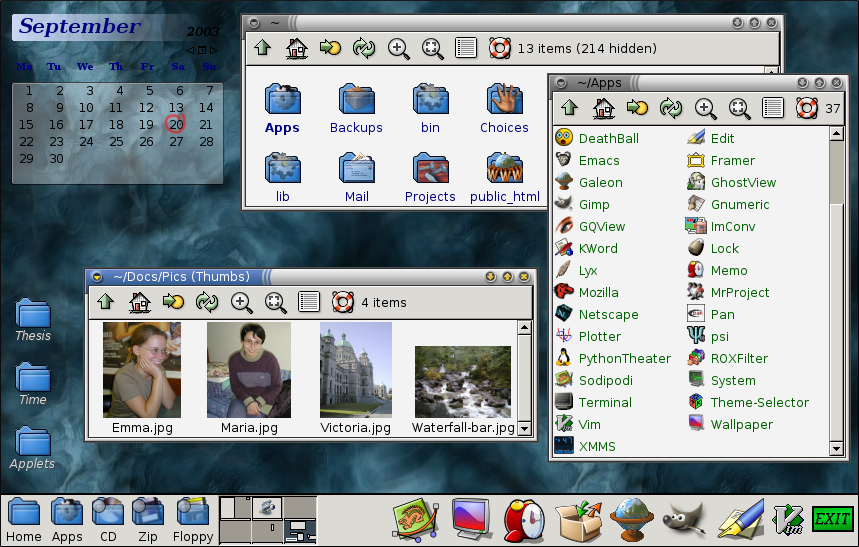
Task: Click the alarm clock icon in the bottom panel
Action: (523, 519)
